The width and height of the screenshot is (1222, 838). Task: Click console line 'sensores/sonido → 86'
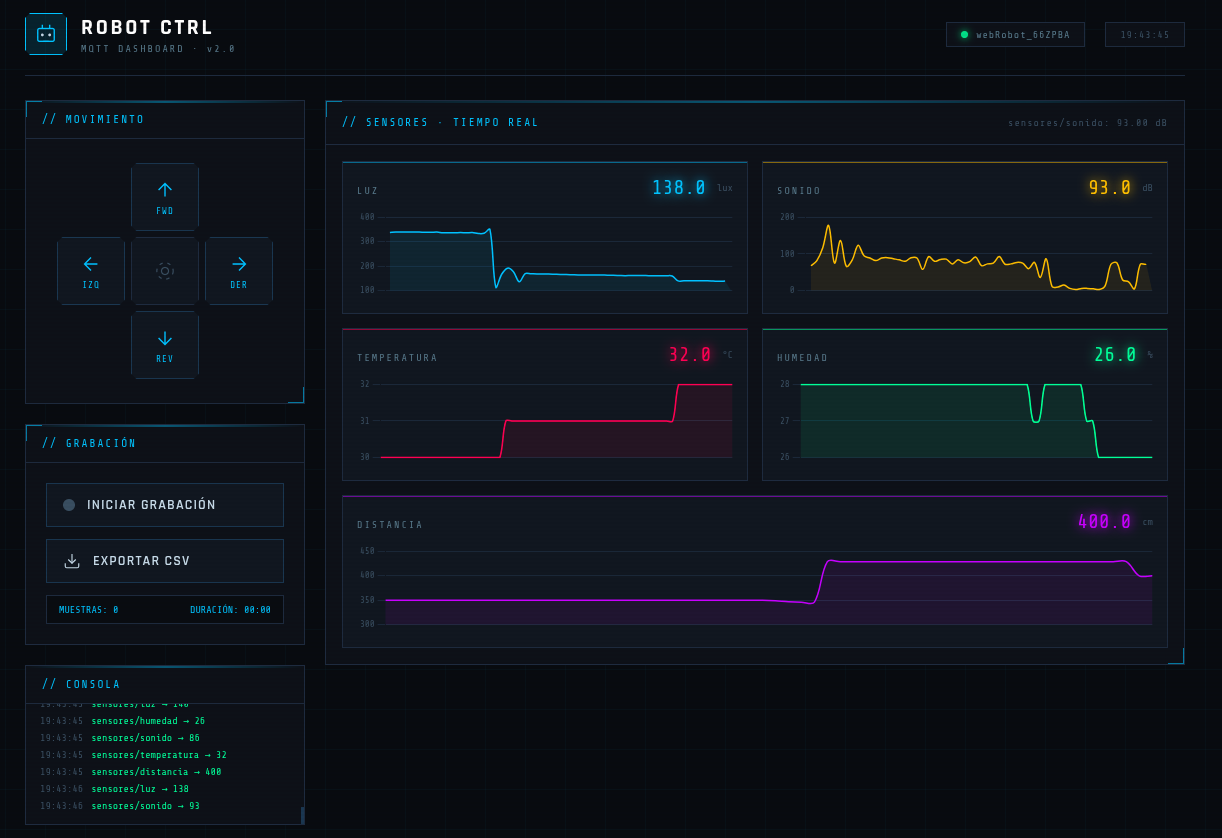pyautogui.click(x=145, y=738)
